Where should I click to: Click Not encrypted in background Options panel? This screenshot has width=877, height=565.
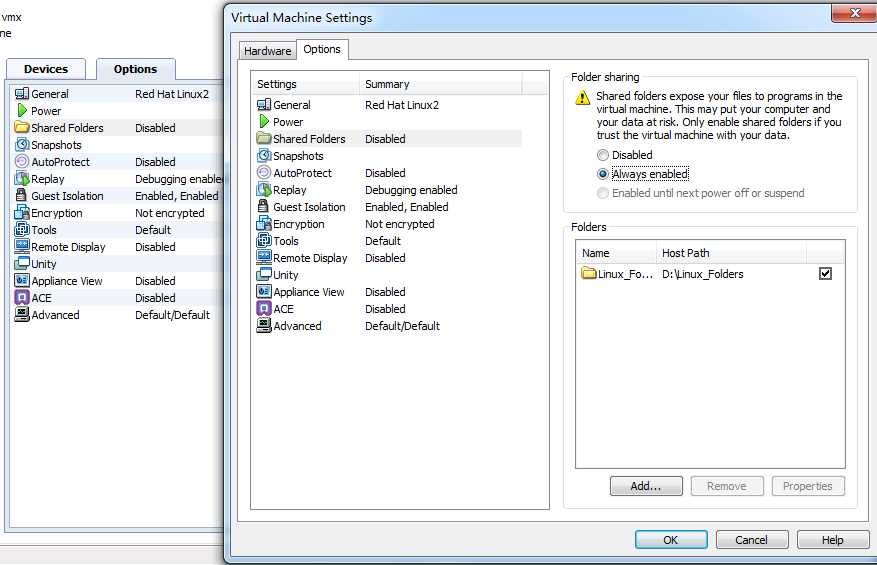click(169, 213)
